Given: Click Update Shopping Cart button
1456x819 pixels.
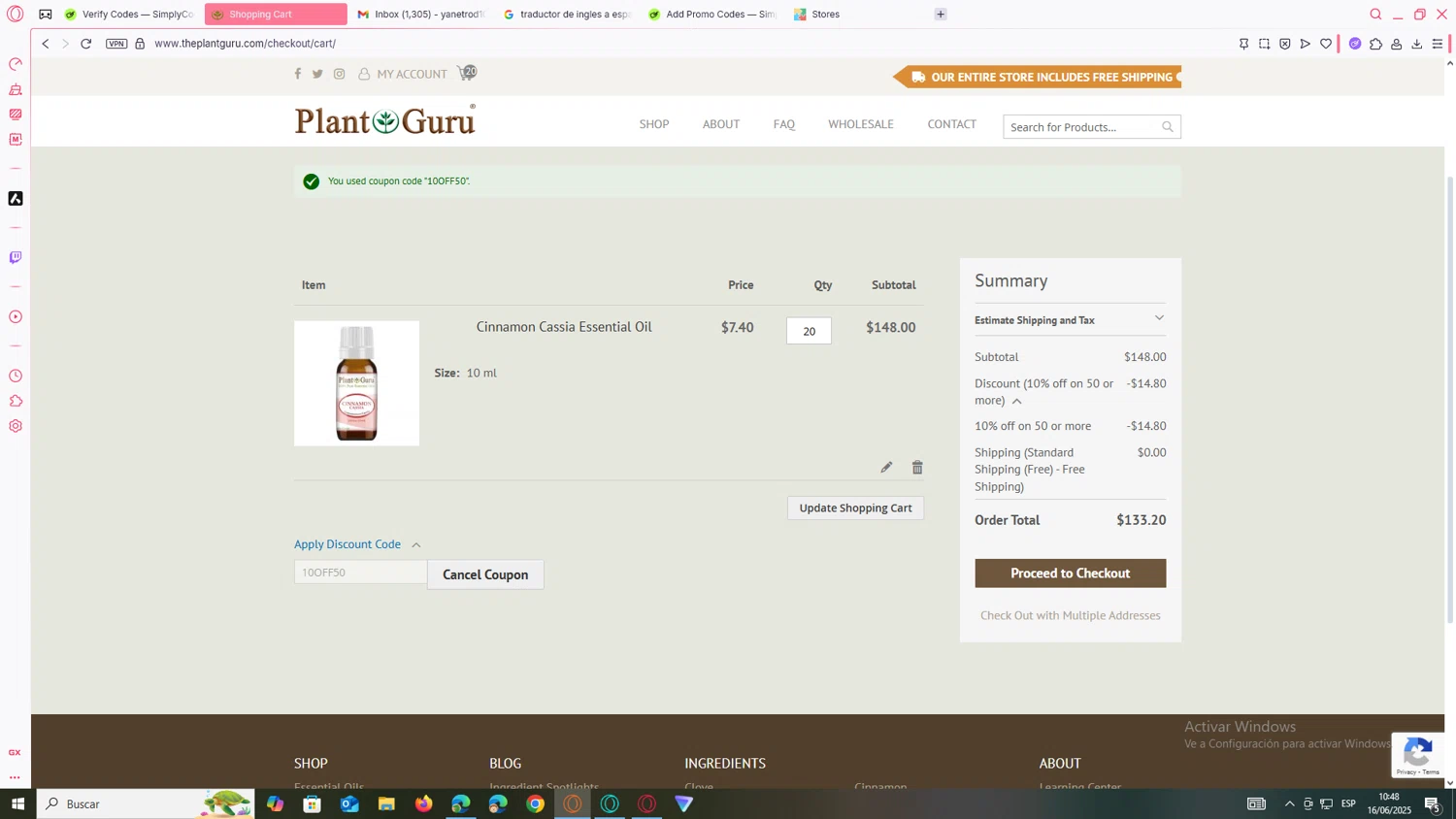Looking at the screenshot, I should [855, 508].
